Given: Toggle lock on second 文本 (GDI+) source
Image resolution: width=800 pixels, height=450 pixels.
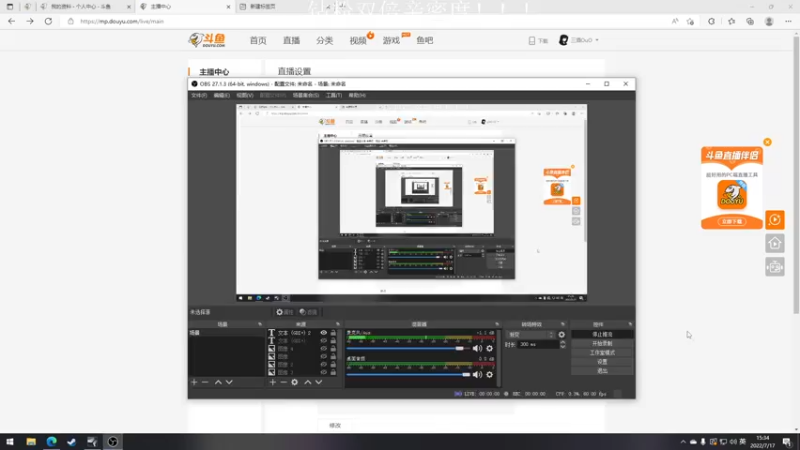Looking at the screenshot, I should [x=333, y=341].
